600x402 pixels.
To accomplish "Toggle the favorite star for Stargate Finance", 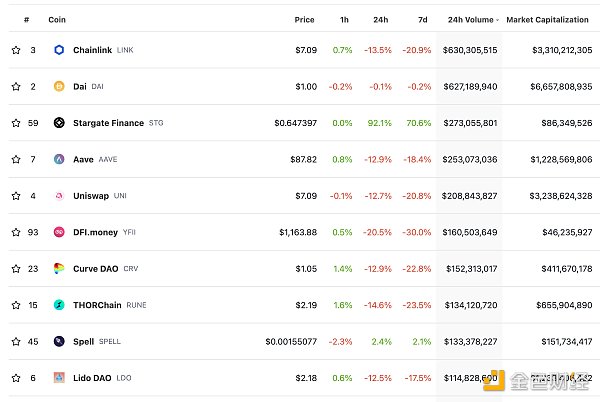I will [x=15, y=123].
